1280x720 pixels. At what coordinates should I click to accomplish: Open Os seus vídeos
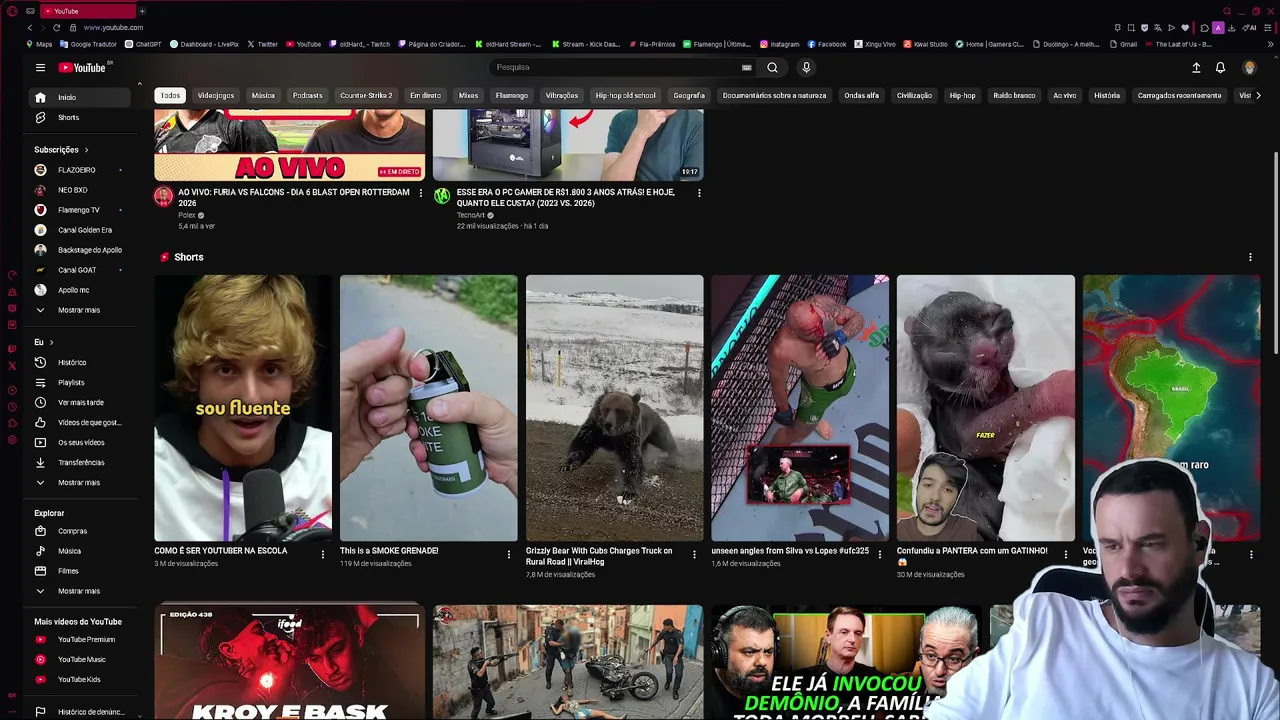(80, 442)
